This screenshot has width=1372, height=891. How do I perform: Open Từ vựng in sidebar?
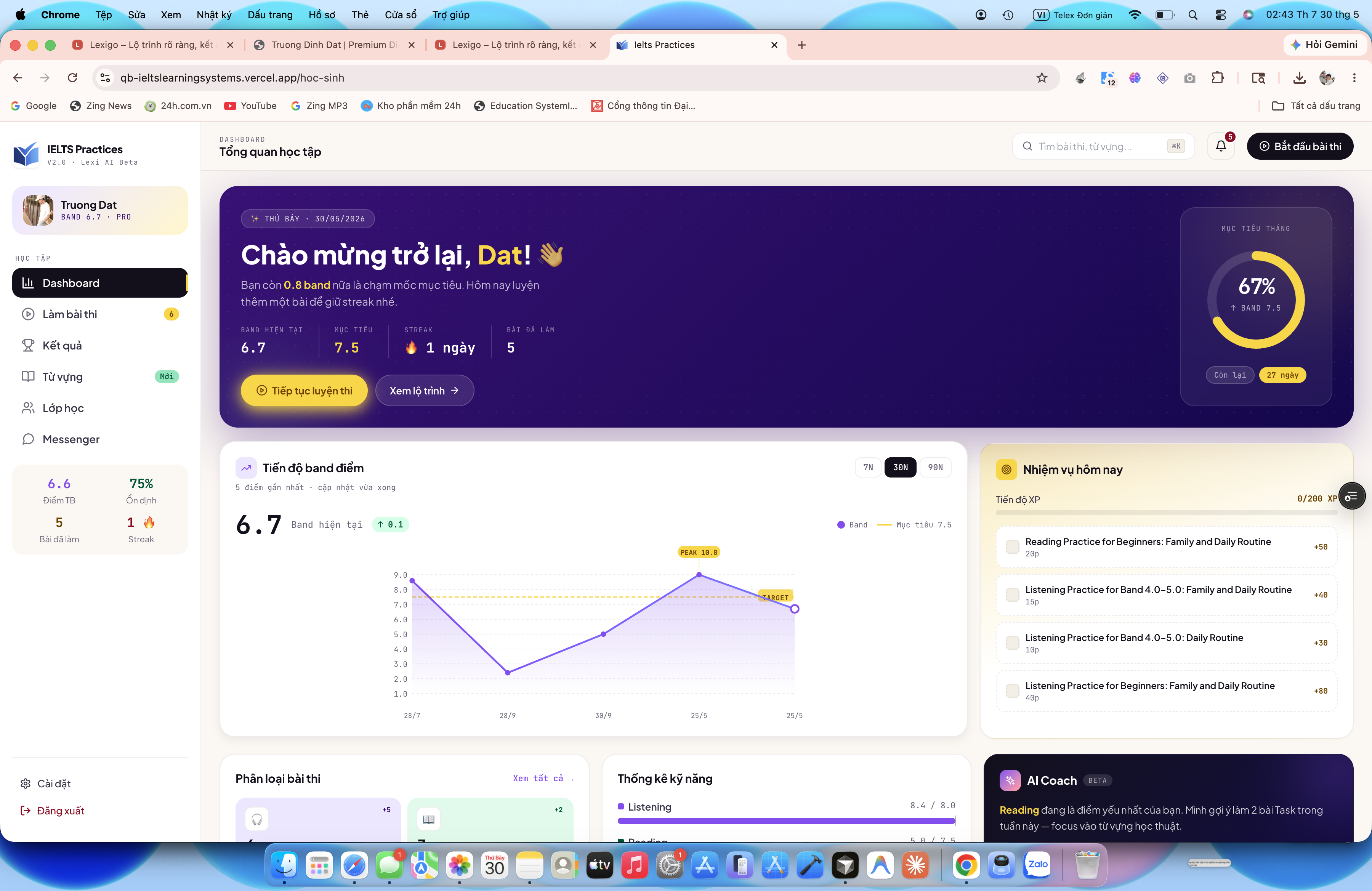pos(100,377)
